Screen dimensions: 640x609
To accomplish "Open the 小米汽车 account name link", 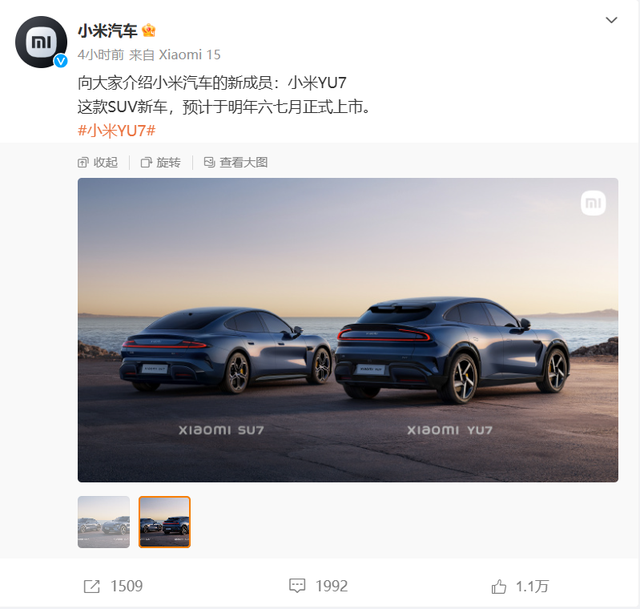I will [107, 31].
